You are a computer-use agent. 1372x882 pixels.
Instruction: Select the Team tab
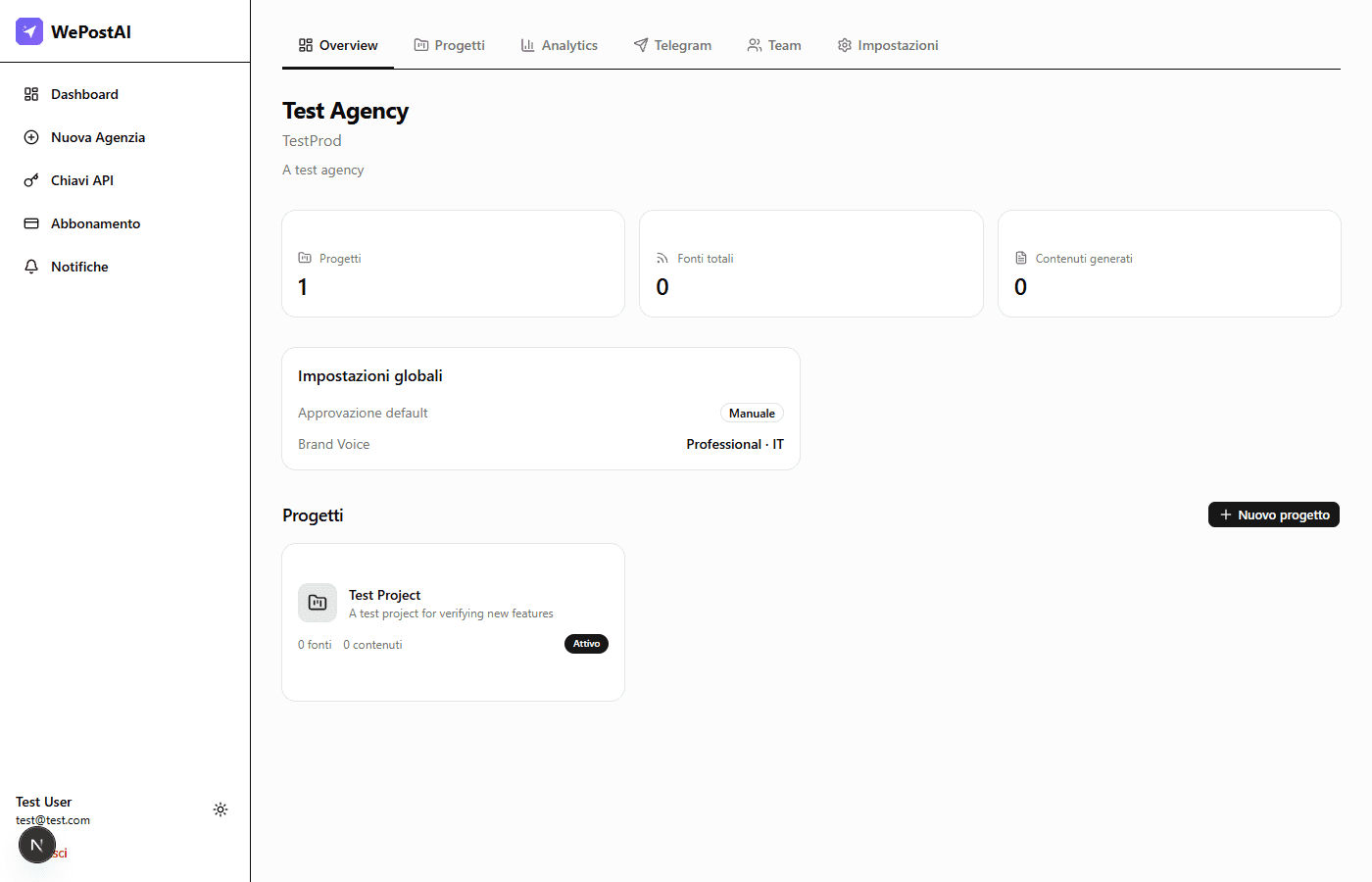click(x=774, y=45)
